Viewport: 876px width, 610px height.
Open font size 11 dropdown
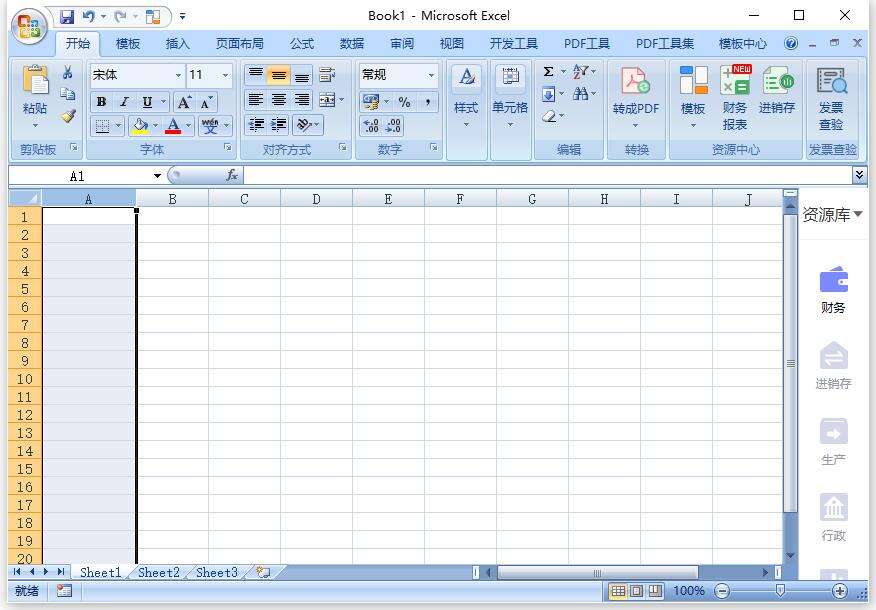point(226,75)
